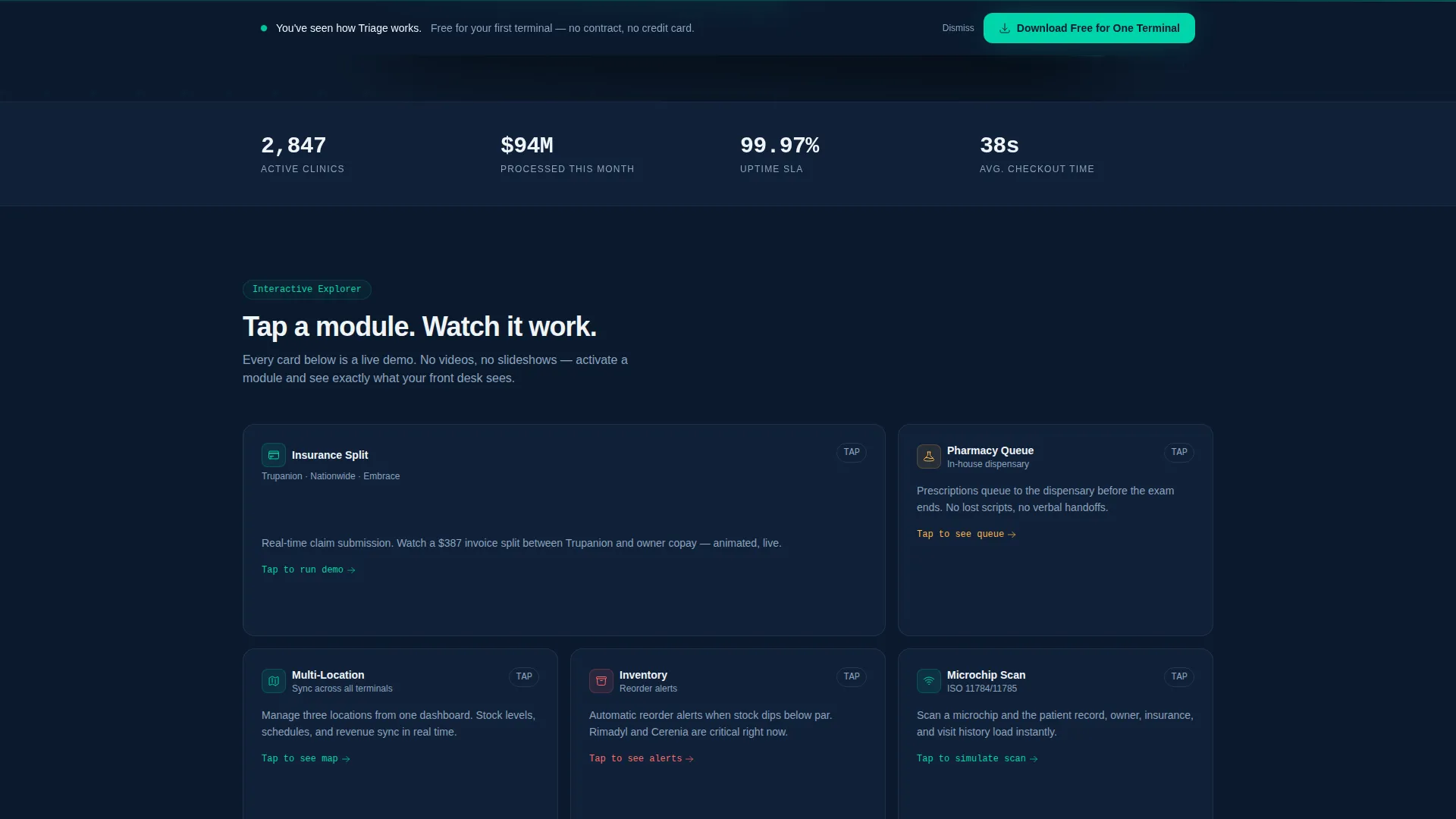Image resolution: width=1456 pixels, height=819 pixels.
Task: Activate TAP badge on Multi-Location card
Action: coord(524,676)
